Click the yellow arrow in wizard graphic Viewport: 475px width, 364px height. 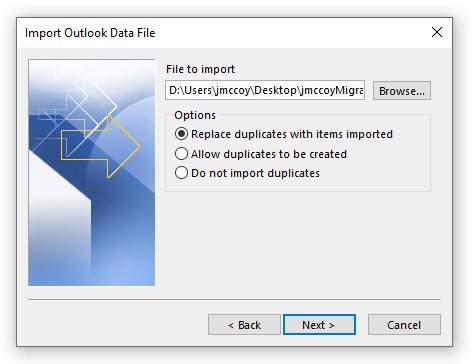point(100,147)
